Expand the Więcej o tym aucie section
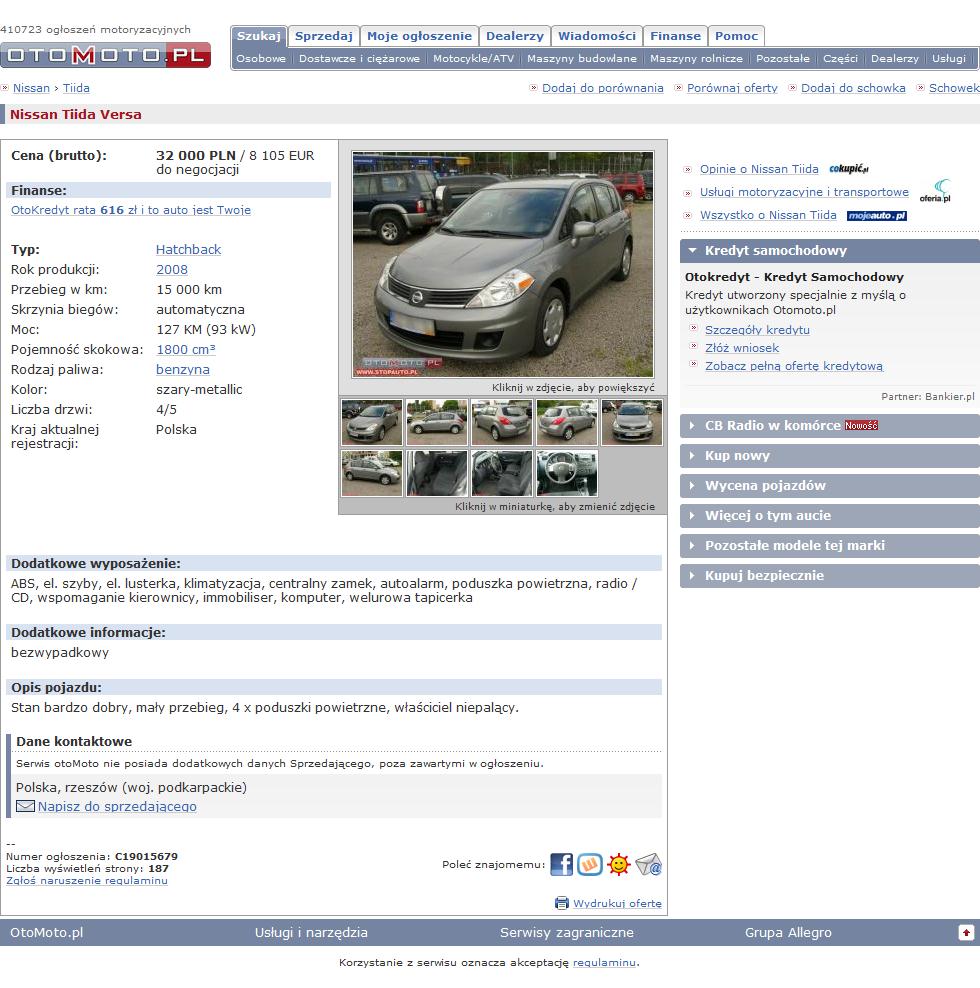Image resolution: width=980 pixels, height=988 pixels. [829, 516]
